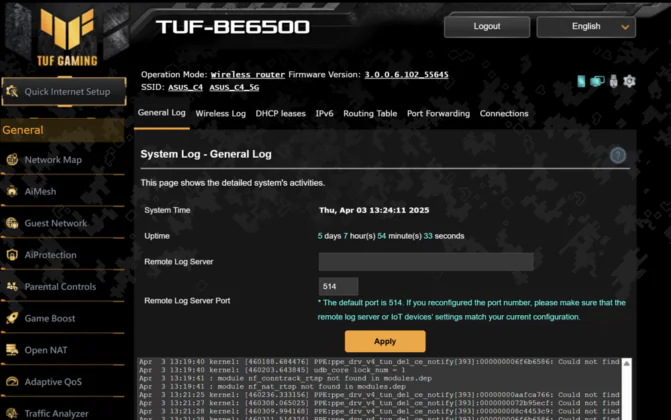
Task: Click the Traffic Analyzer icon
Action: [12, 413]
